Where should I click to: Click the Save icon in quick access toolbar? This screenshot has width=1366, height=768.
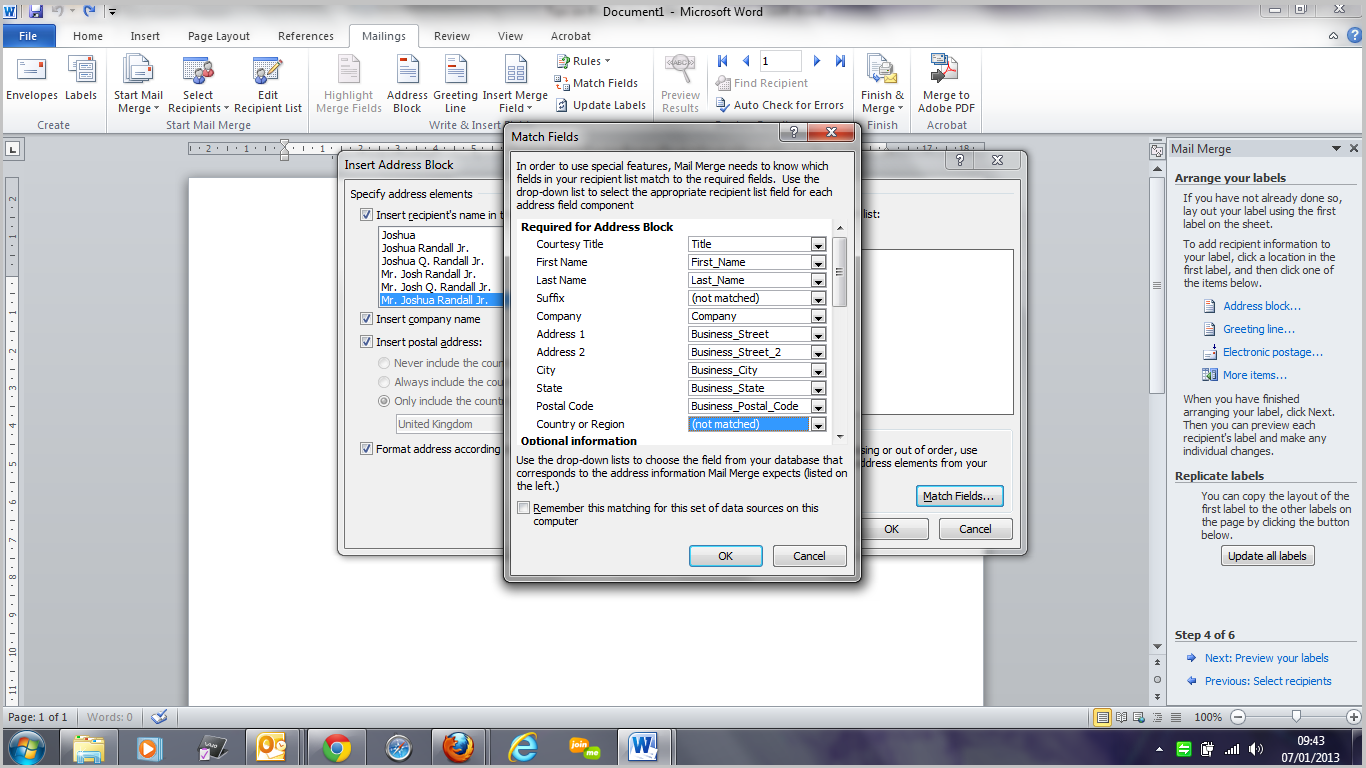pos(37,11)
